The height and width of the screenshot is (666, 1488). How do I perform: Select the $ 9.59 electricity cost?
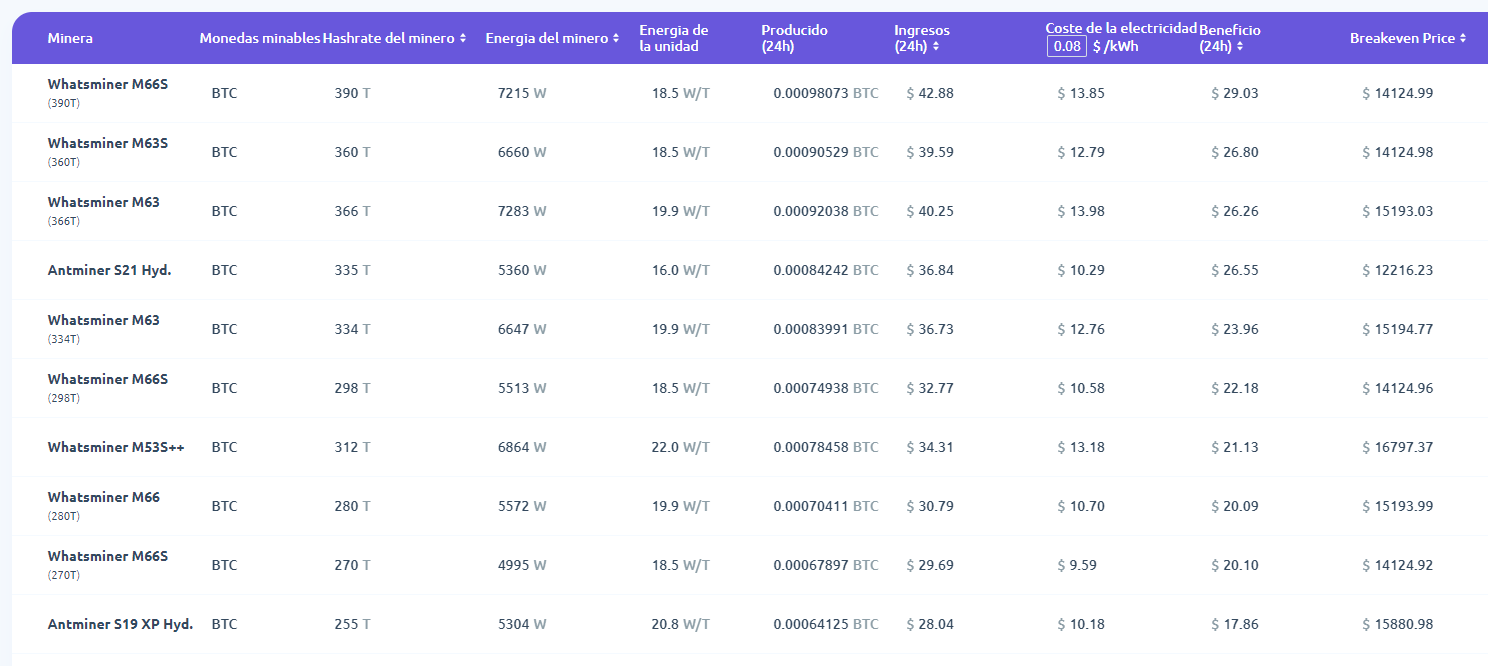point(1077,565)
